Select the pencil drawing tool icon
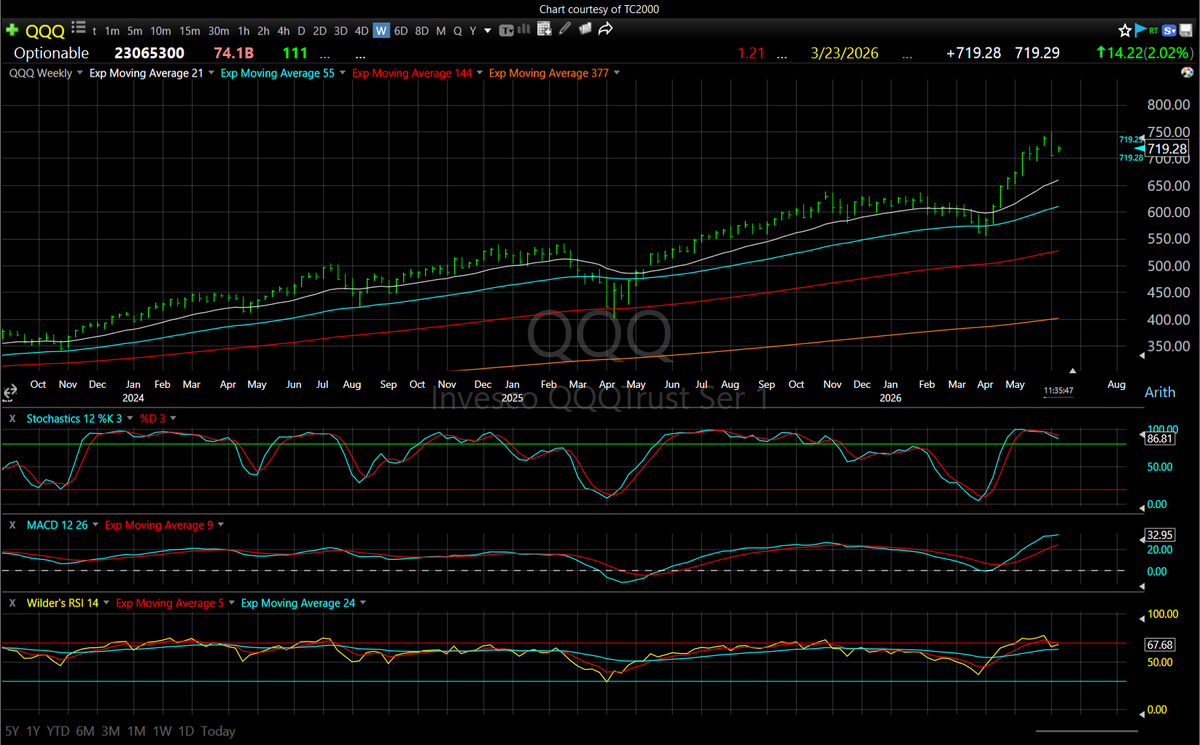Viewport: 1200px width, 745px height. click(565, 30)
